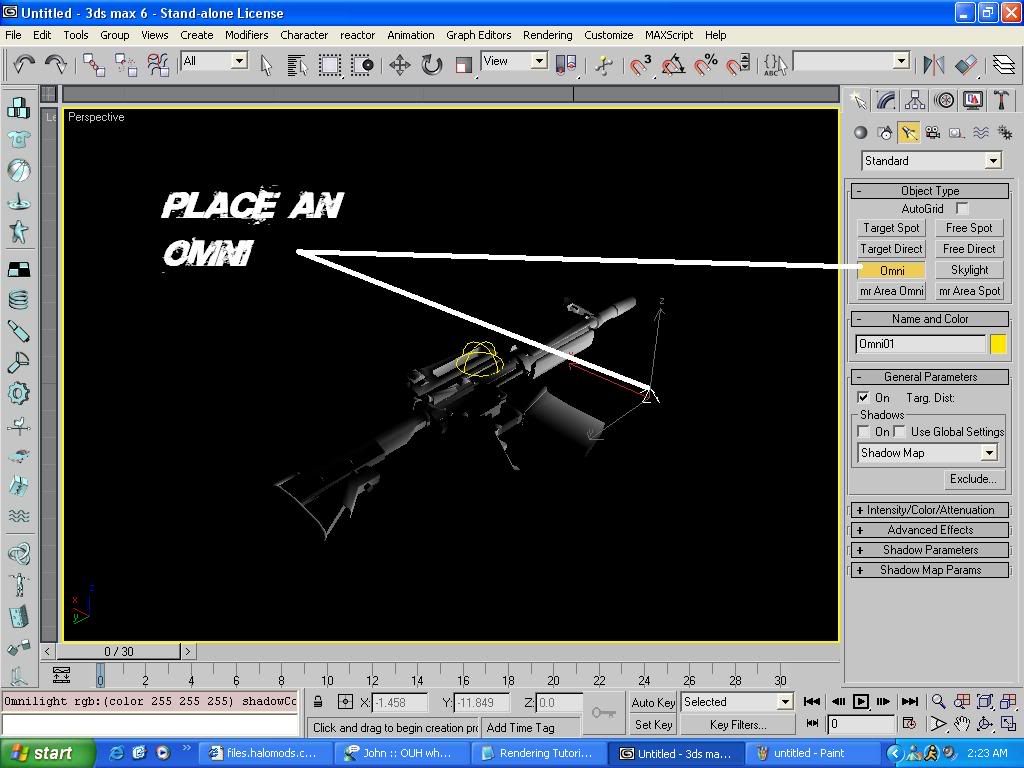The height and width of the screenshot is (768, 1024).
Task: Enable the AutoGrid checkbox
Action: click(x=962, y=208)
